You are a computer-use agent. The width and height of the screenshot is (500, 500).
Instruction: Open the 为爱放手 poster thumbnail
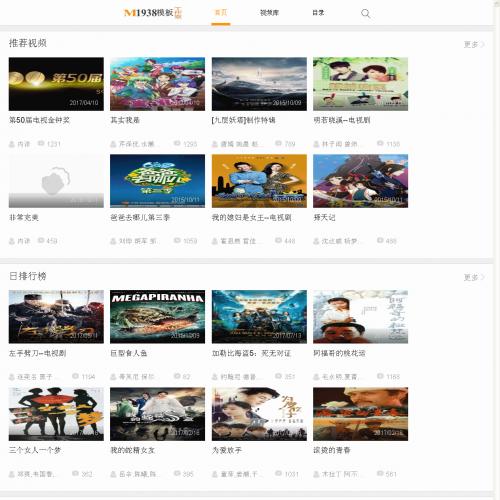click(x=259, y=414)
